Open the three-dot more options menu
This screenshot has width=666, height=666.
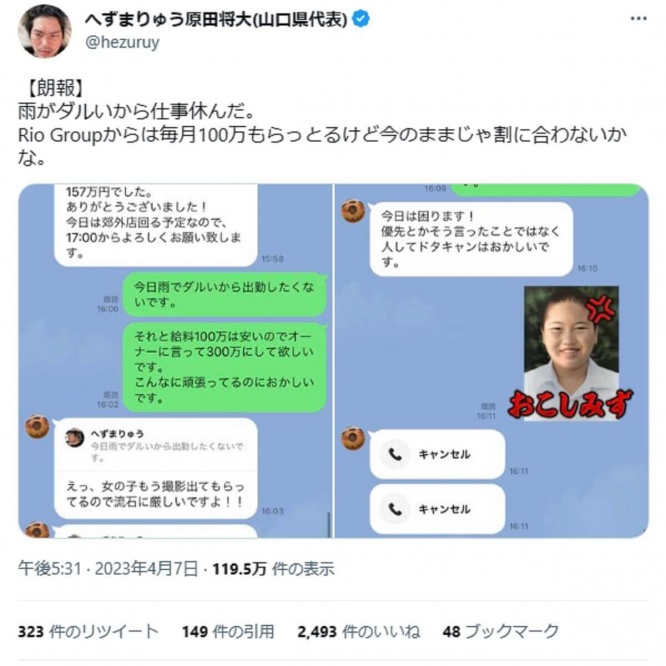(638, 19)
